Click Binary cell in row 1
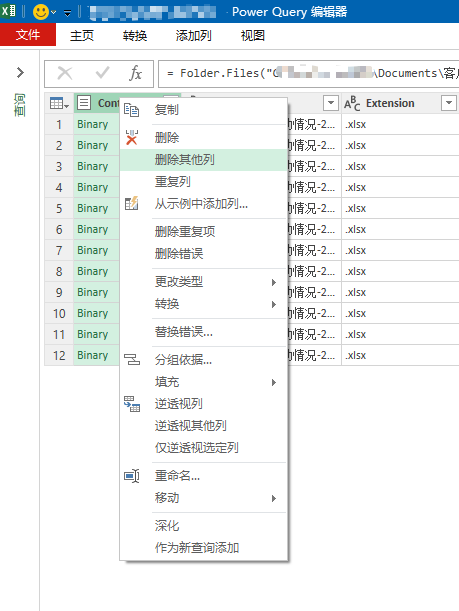Image resolution: width=459 pixels, height=611 pixels. coord(97,124)
